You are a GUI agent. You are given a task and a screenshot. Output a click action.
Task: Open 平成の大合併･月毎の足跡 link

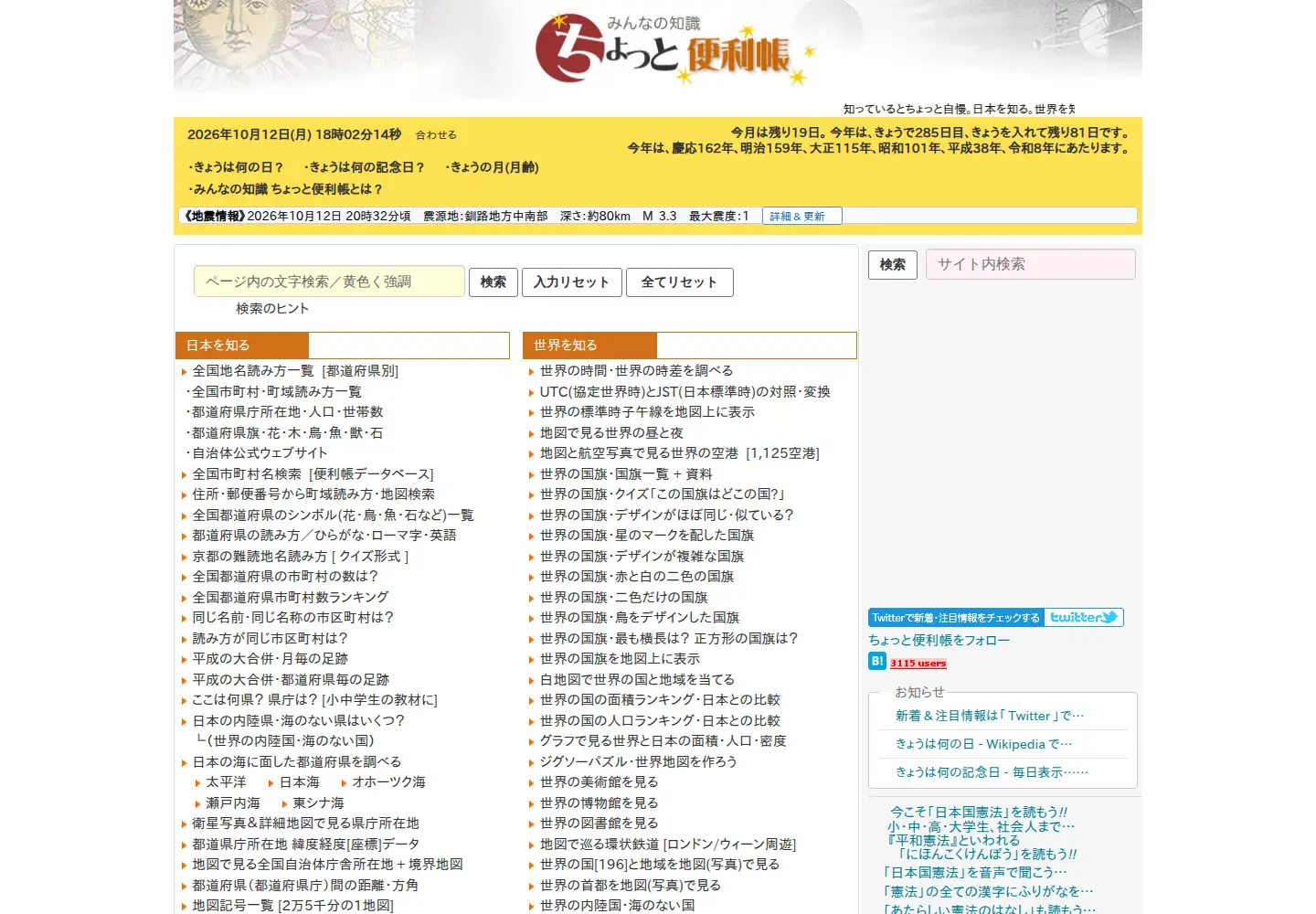pos(270,659)
